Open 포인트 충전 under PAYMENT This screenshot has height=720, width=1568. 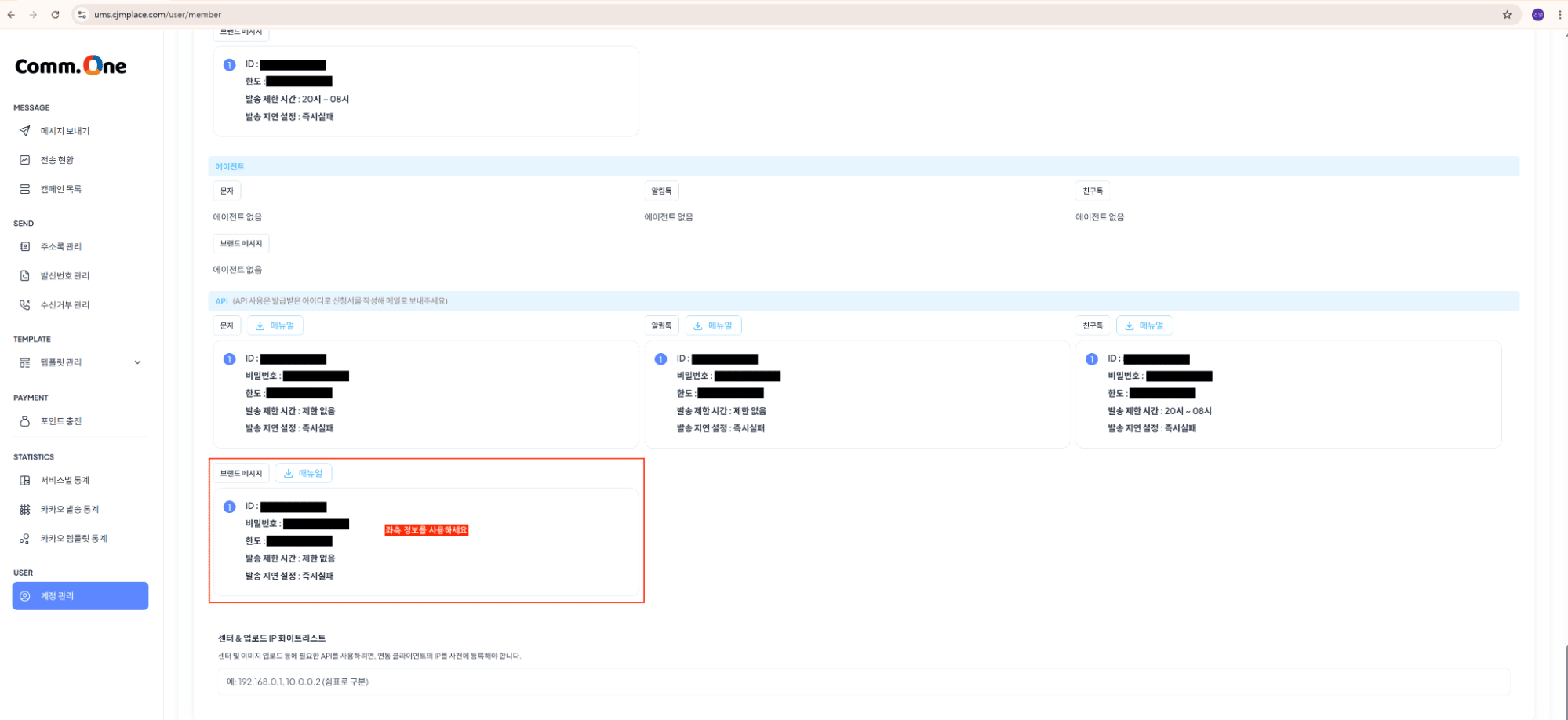tap(24, 421)
